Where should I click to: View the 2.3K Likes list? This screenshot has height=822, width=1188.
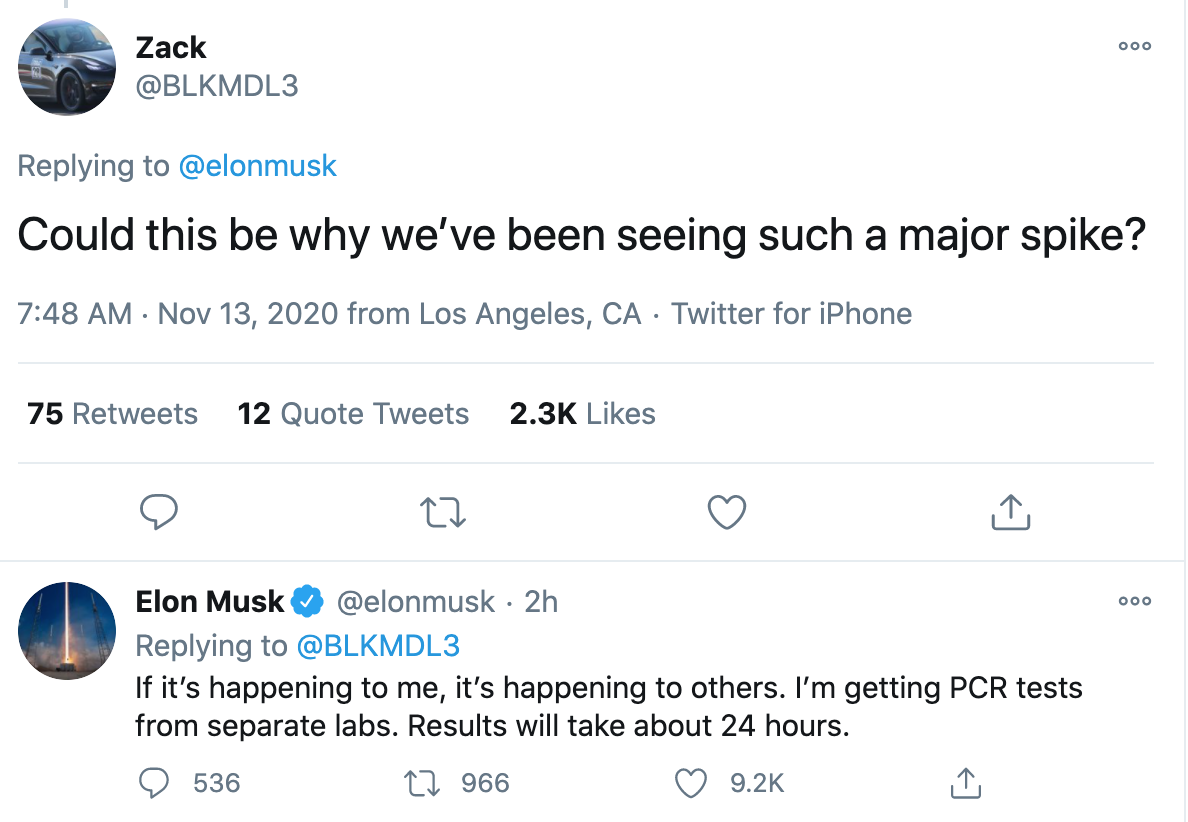[582, 414]
